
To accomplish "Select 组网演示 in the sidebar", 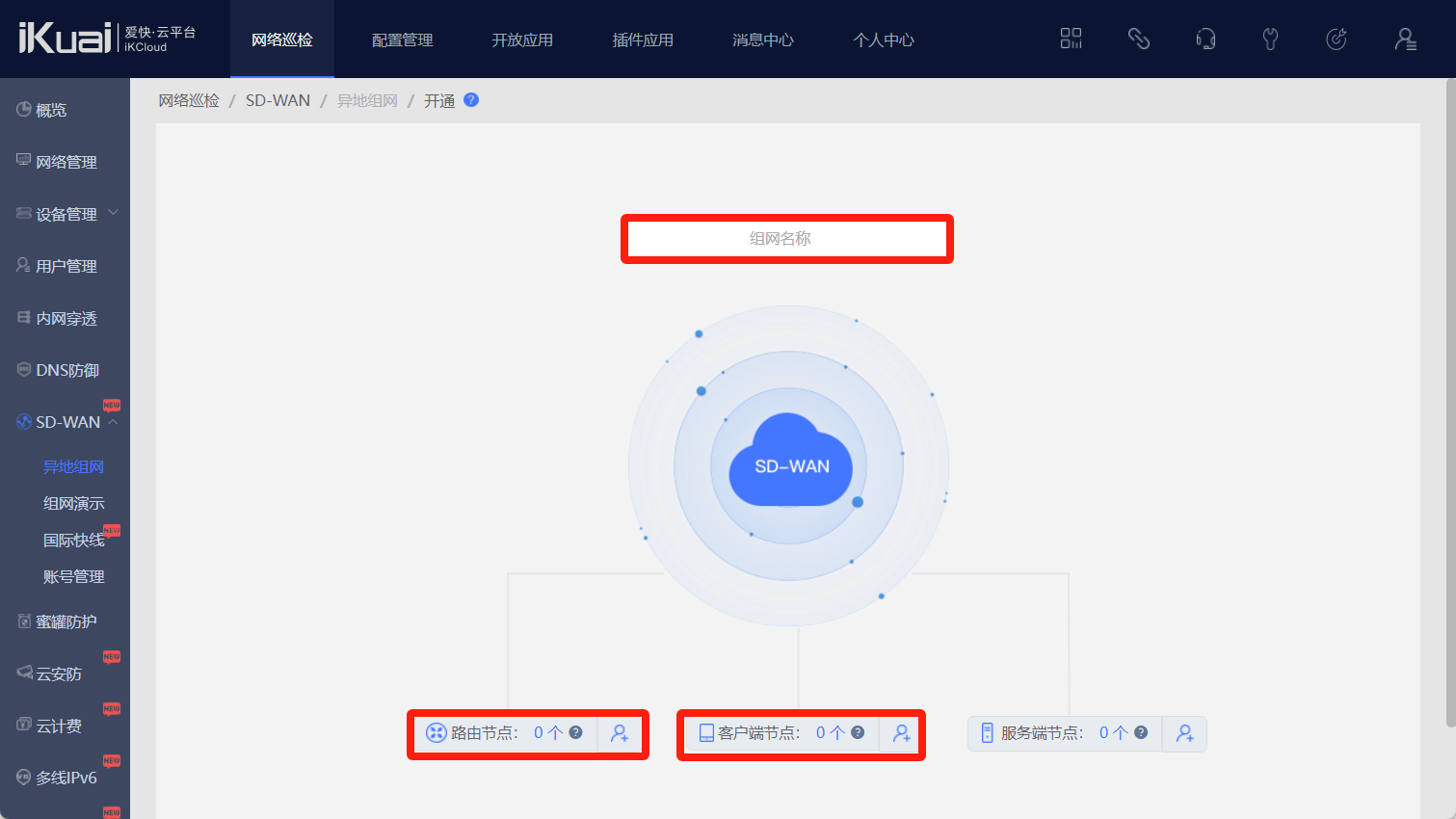I will [73, 503].
